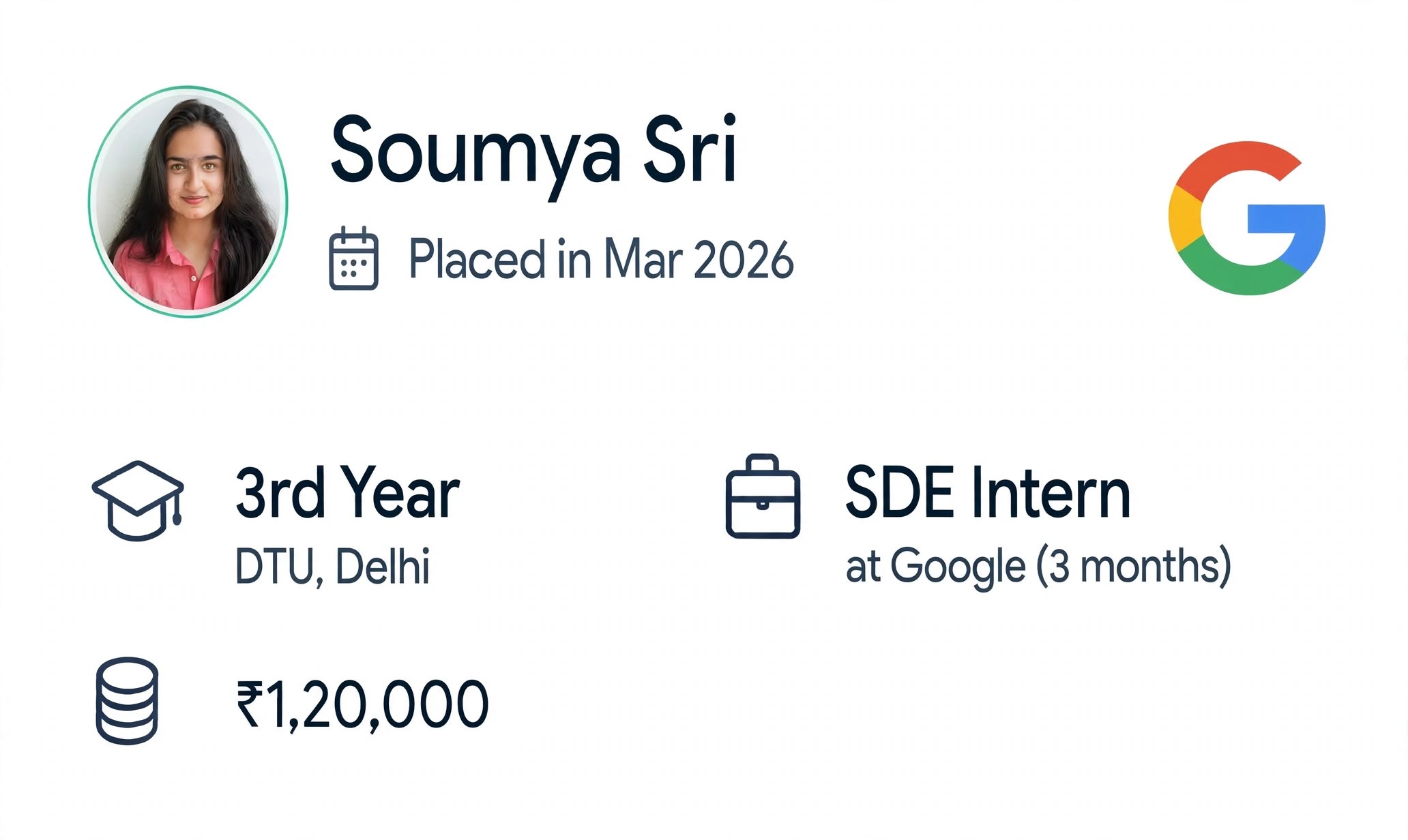Select the "3rd Year" label

pyautogui.click(x=347, y=492)
